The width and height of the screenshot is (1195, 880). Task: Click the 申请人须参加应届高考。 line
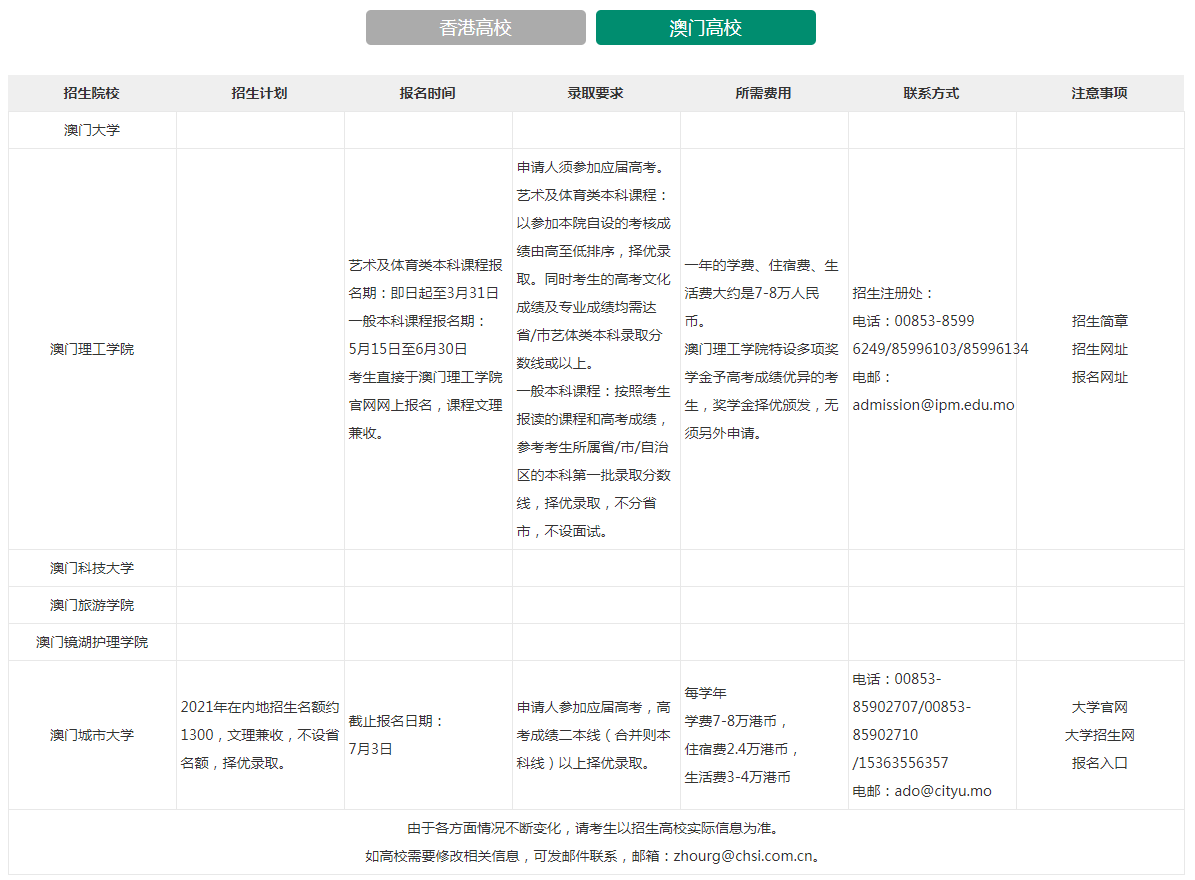(592, 168)
